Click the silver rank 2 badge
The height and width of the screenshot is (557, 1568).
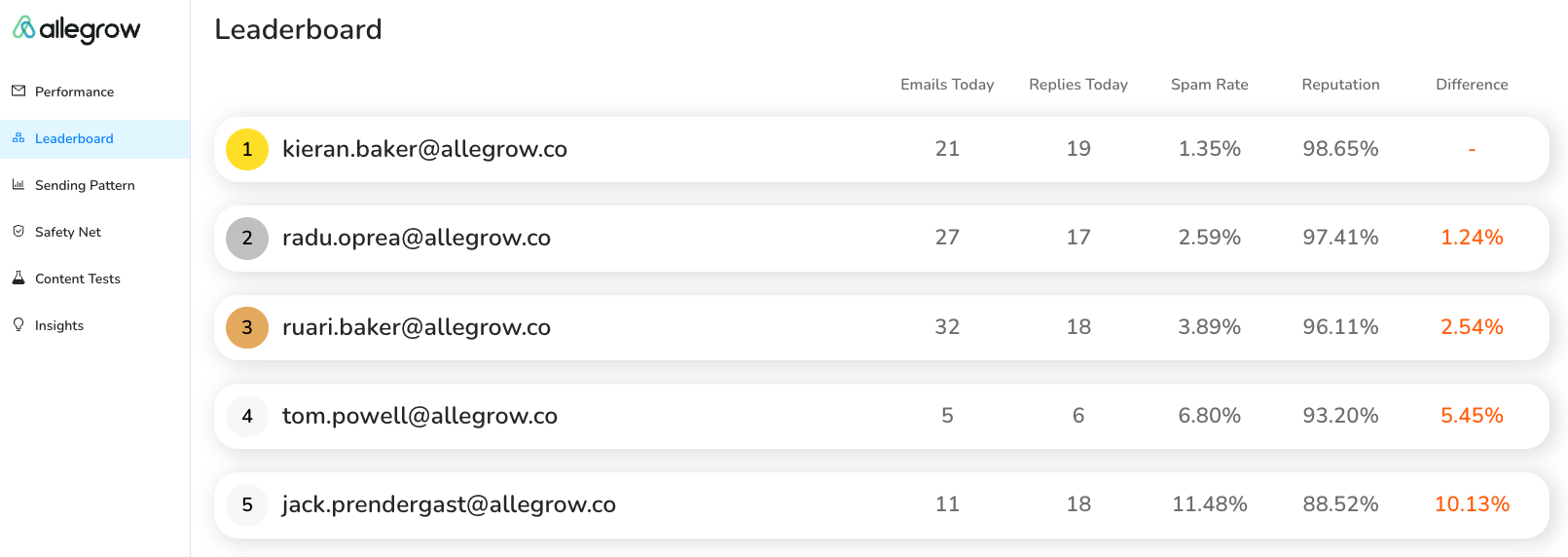pos(247,238)
